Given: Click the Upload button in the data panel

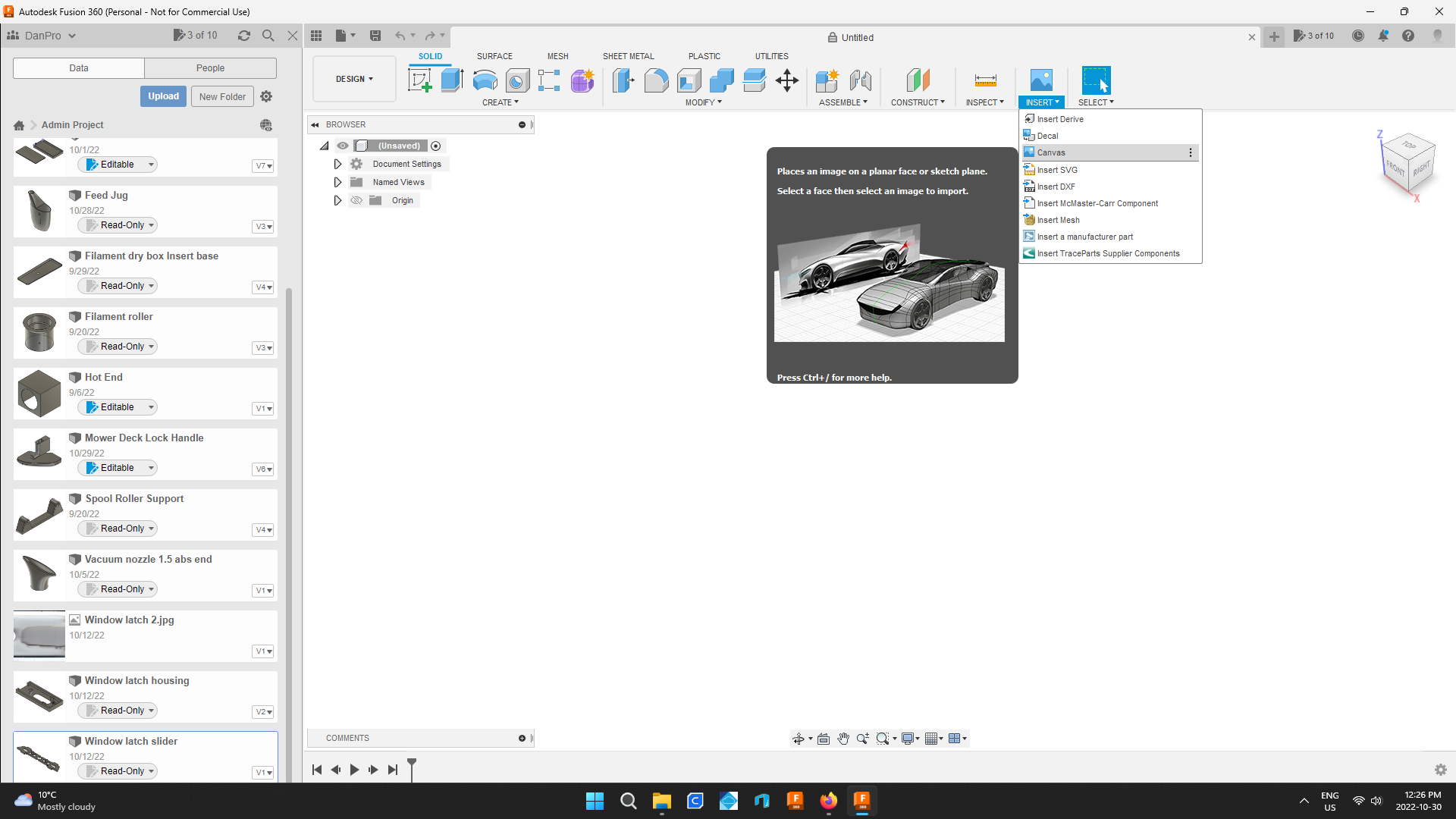Looking at the screenshot, I should coord(162,96).
